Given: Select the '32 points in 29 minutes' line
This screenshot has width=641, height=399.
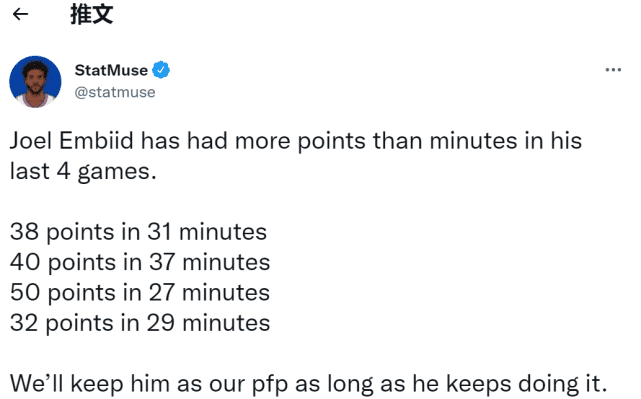Looking at the screenshot, I should [140, 323].
